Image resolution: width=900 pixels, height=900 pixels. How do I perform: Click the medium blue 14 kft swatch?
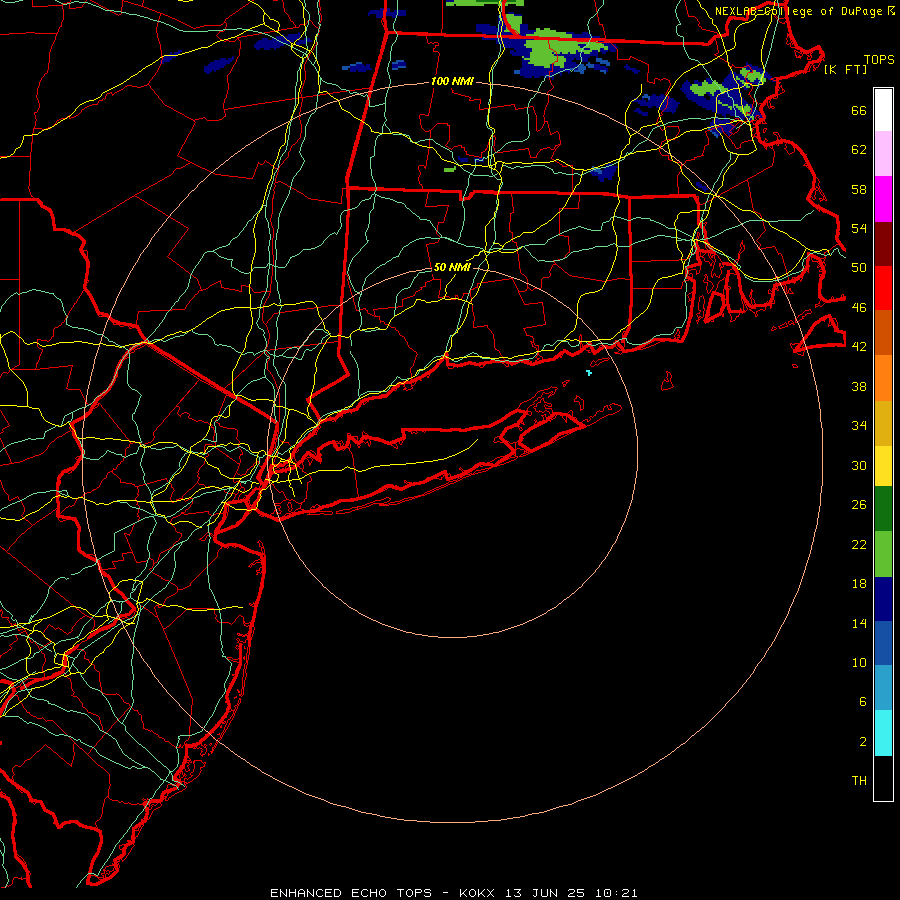pyautogui.click(x=883, y=643)
